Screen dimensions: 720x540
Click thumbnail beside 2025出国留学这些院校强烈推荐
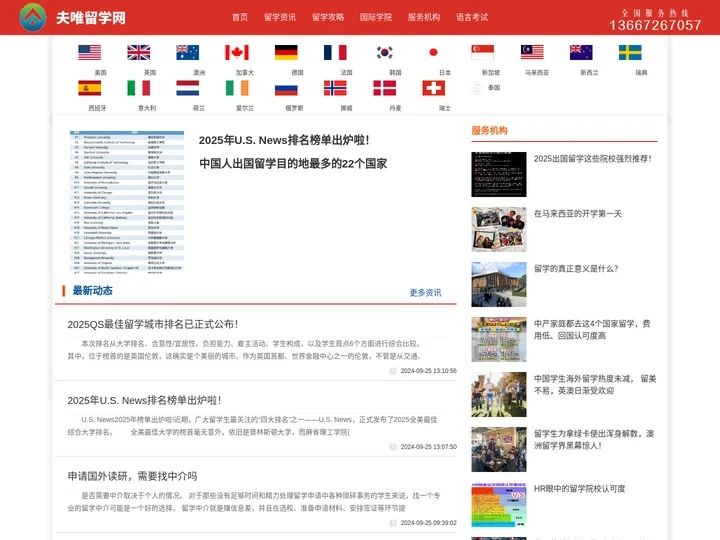(x=499, y=174)
